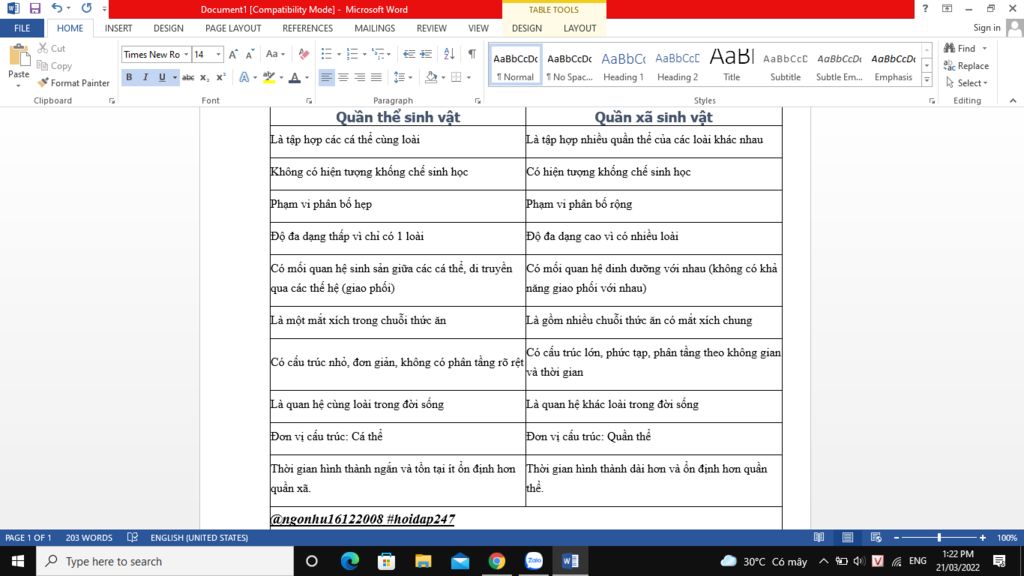Apply superscript formatting
Image resolution: width=1024 pixels, height=576 pixels.
click(221, 77)
